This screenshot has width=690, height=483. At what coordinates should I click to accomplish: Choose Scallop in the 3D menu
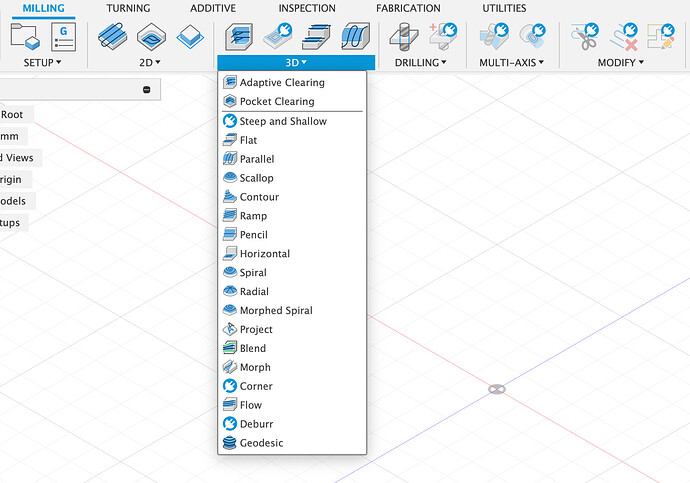292,178
